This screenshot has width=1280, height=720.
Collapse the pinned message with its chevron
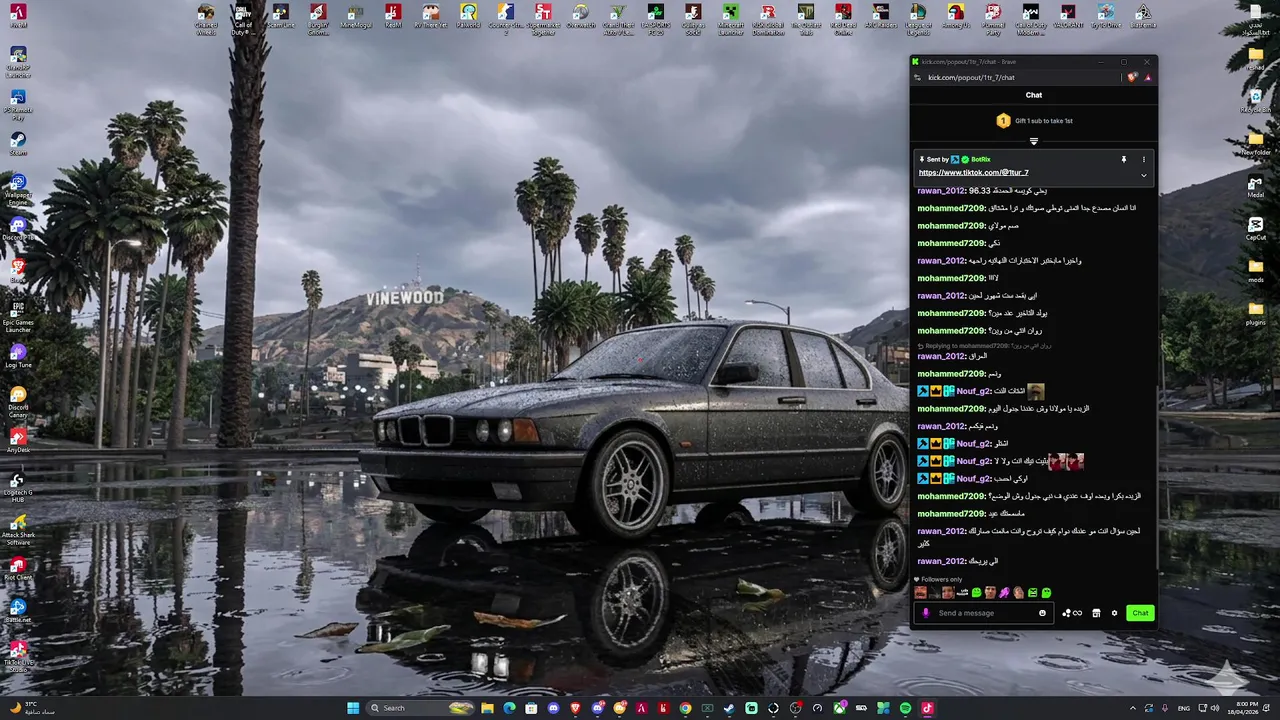coord(1143,175)
